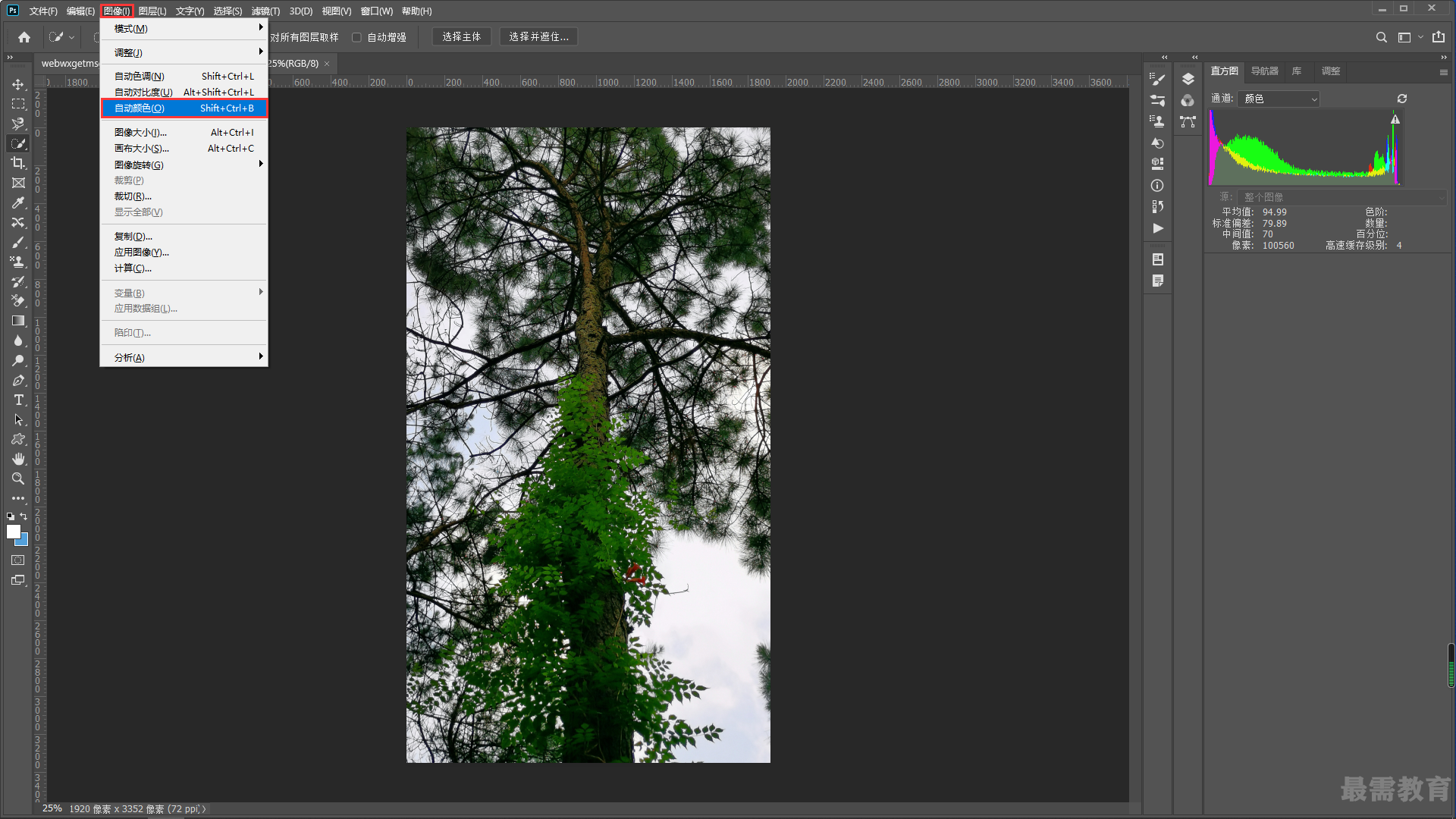Enable the 自动增强 checkbox
This screenshot has width=1456, height=819.
coord(356,37)
